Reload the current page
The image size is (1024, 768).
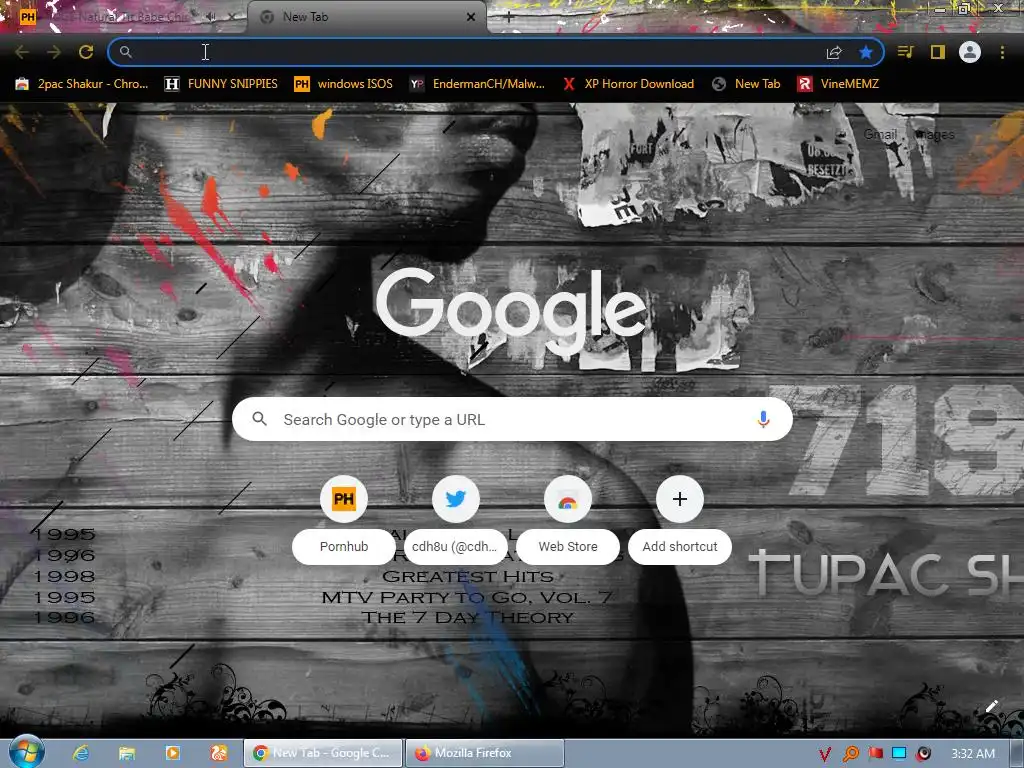86,52
